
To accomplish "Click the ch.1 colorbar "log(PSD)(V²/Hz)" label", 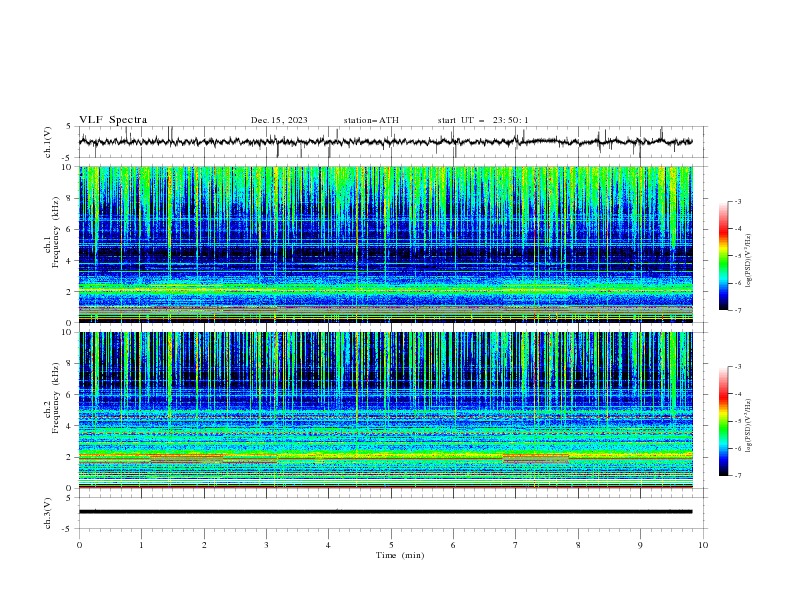I will pos(748,261).
